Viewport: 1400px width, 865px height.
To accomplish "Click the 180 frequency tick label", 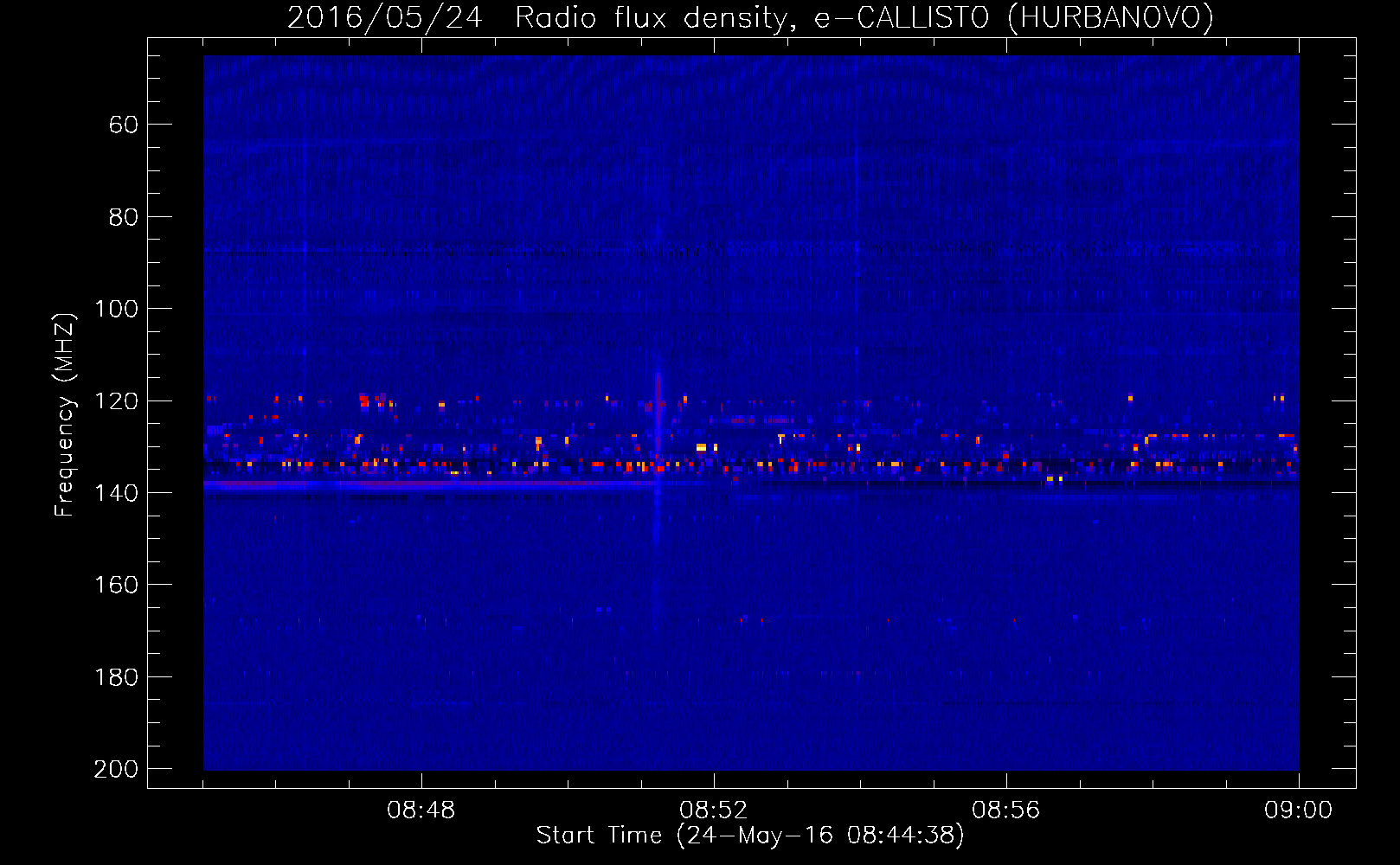I will (116, 677).
